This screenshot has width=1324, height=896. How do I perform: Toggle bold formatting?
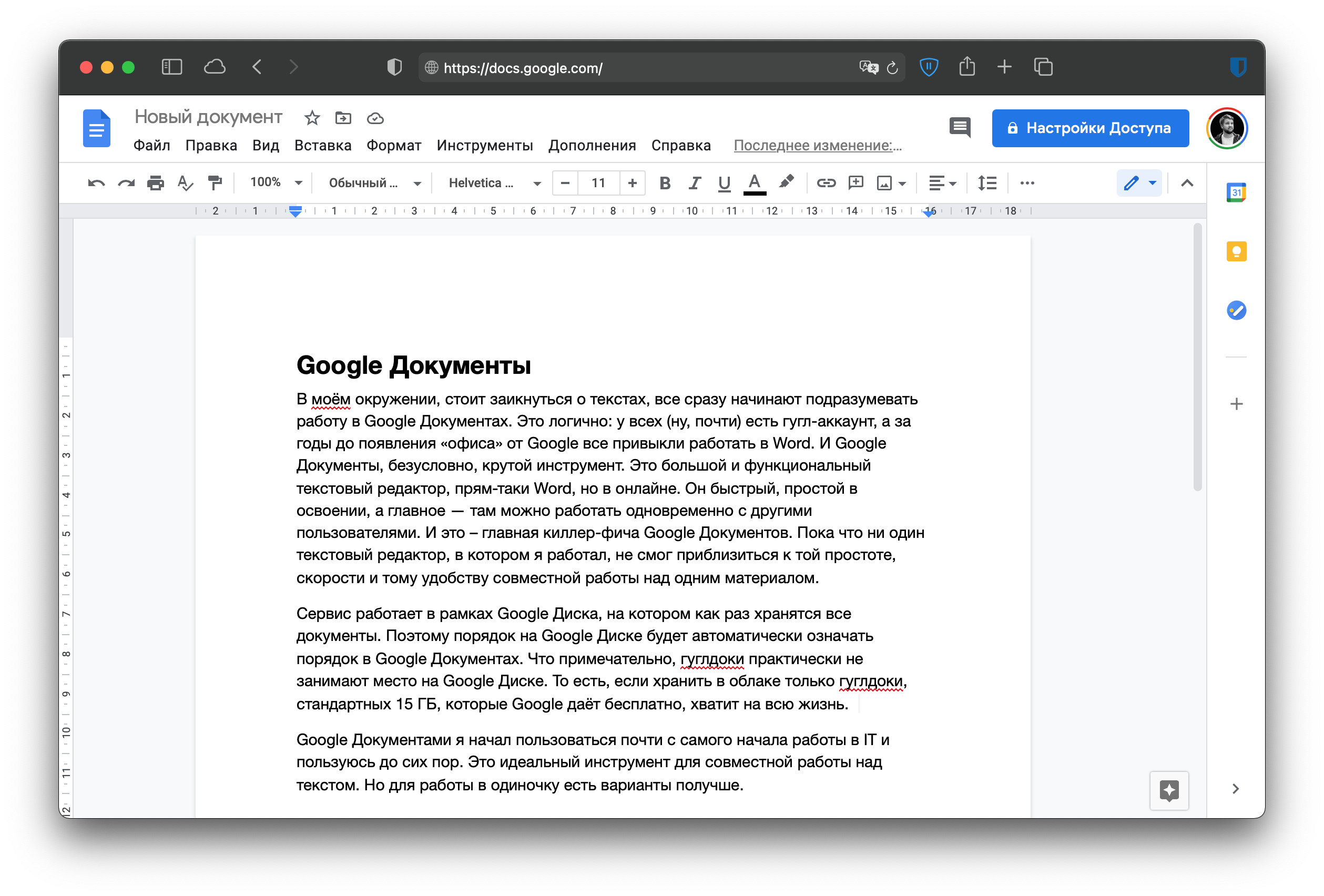[664, 183]
